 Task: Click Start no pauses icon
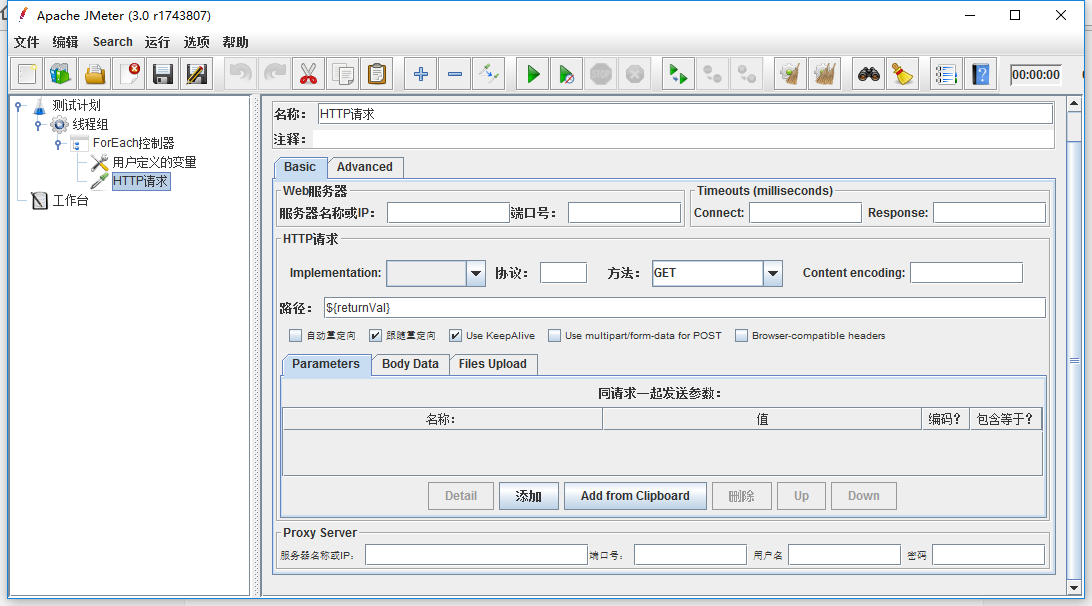pyautogui.click(x=566, y=74)
